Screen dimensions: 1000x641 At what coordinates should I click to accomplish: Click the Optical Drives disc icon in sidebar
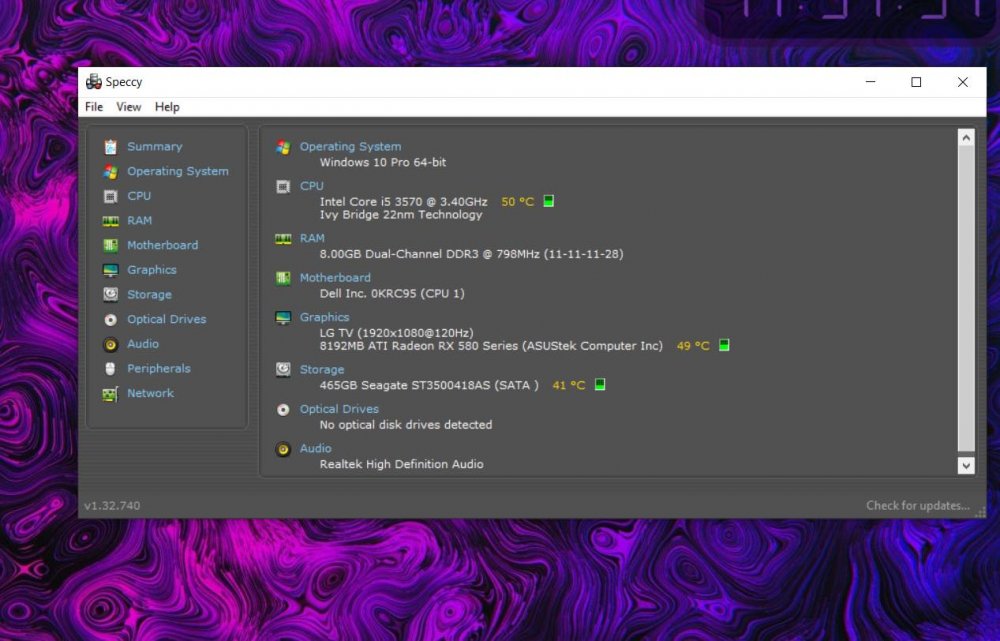tap(110, 320)
